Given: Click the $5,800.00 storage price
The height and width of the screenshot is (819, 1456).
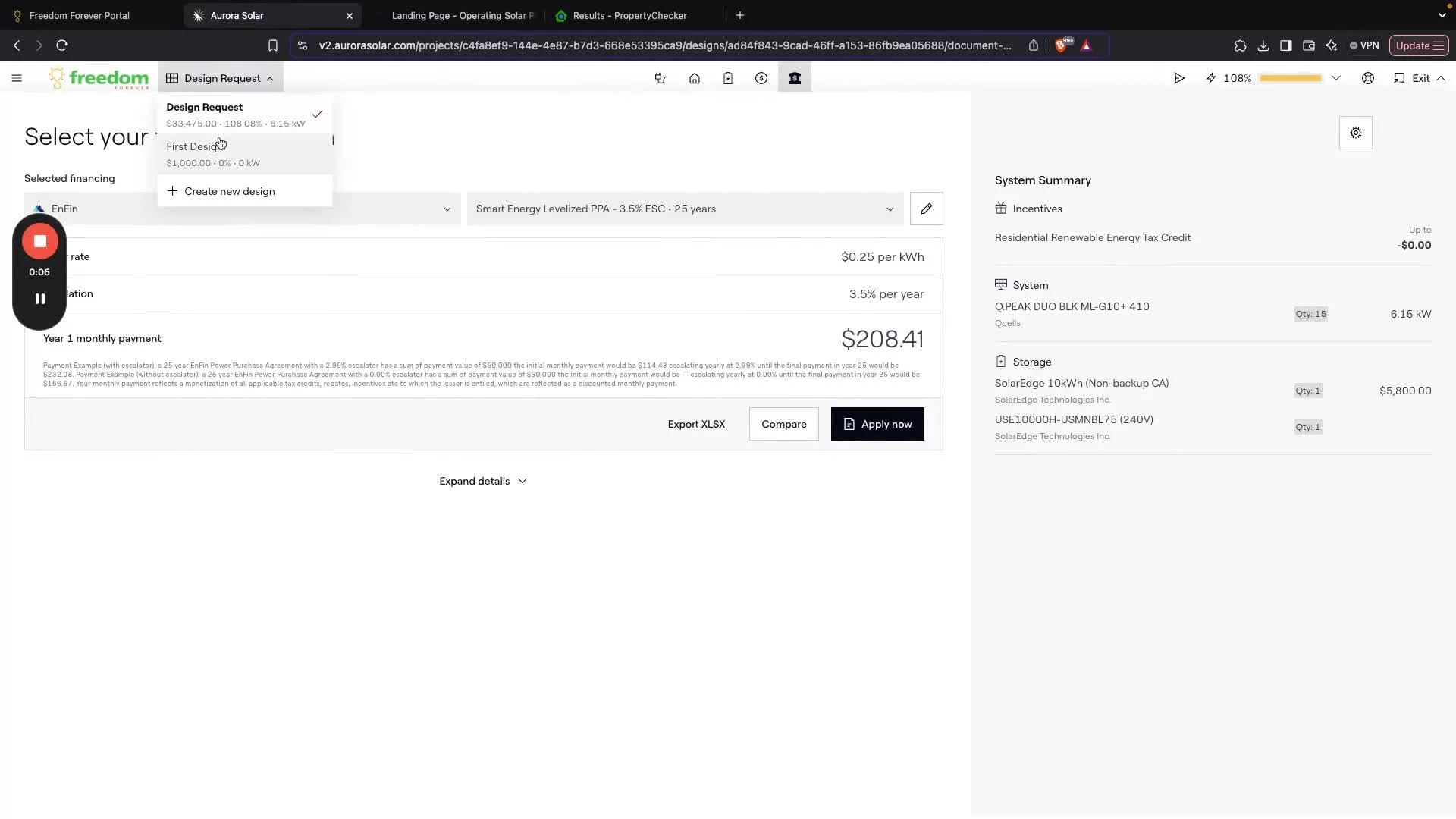Looking at the screenshot, I should 1405,391.
